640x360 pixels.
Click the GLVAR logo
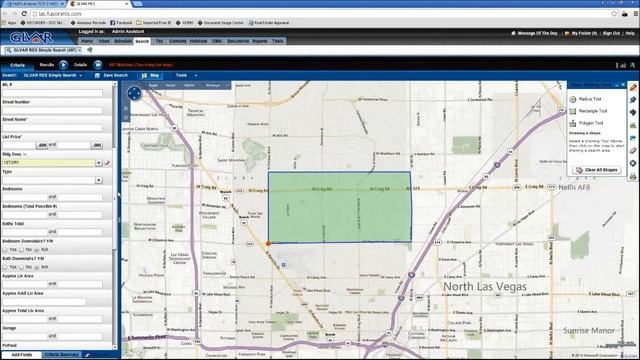[x=31, y=38]
